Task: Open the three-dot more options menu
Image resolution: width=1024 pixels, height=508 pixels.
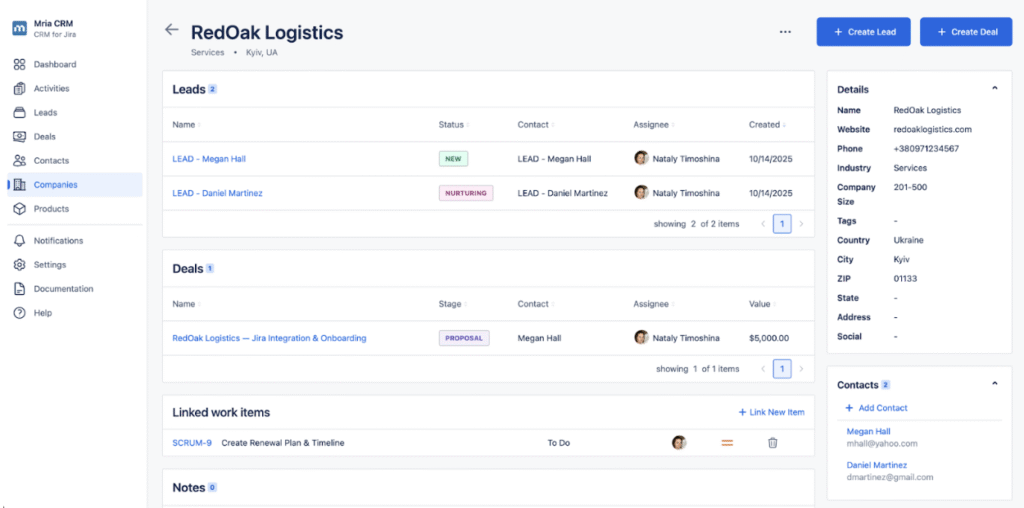Action: pyautogui.click(x=785, y=31)
